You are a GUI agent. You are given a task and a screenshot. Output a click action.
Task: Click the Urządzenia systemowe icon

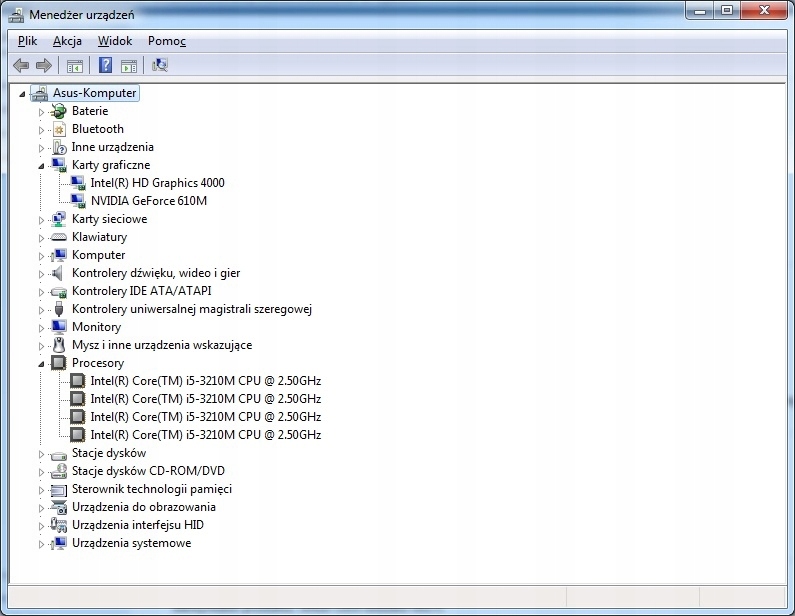[59, 543]
